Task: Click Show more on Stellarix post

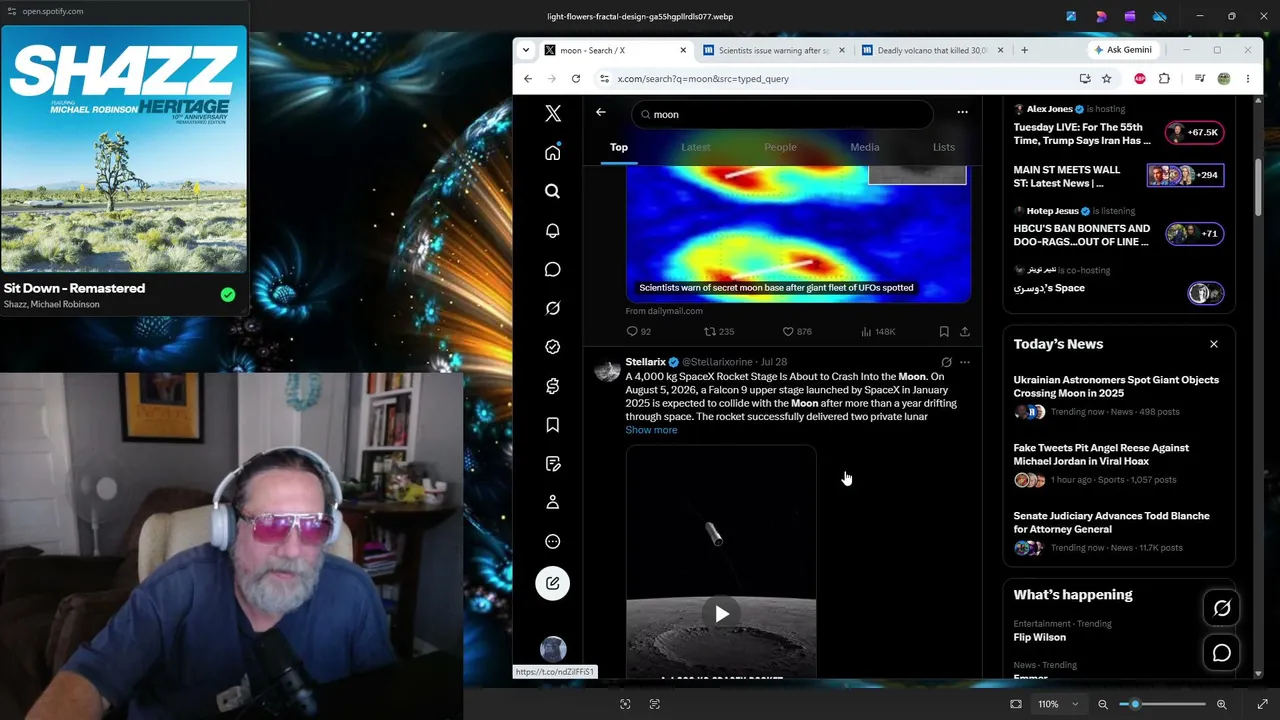Action: tap(651, 430)
